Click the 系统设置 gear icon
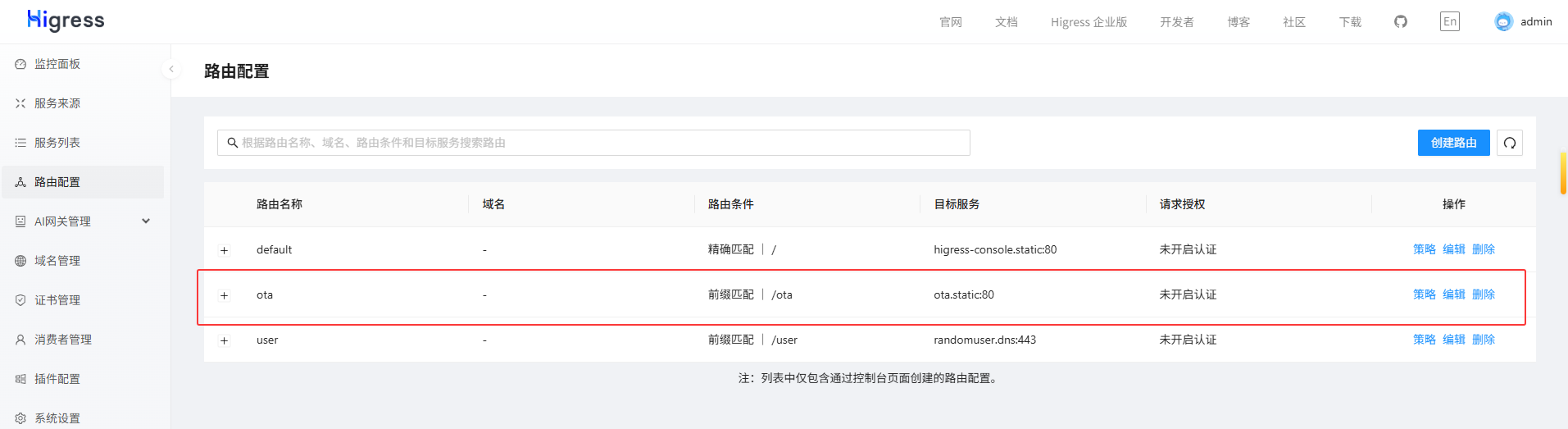The width and height of the screenshot is (1568, 429). [x=20, y=418]
